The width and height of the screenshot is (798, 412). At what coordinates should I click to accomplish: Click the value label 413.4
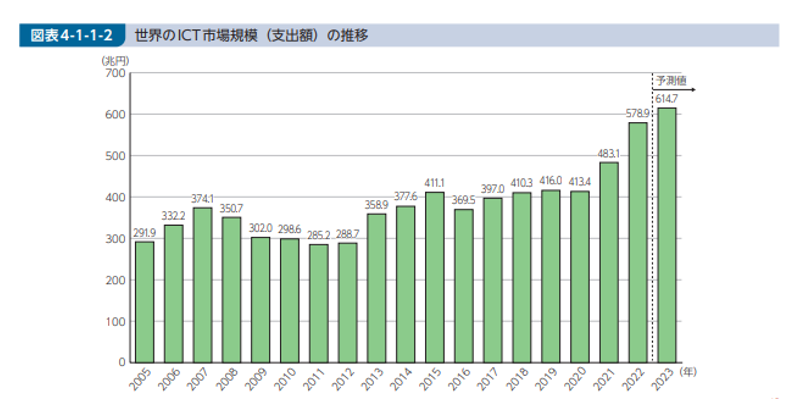[x=579, y=182]
